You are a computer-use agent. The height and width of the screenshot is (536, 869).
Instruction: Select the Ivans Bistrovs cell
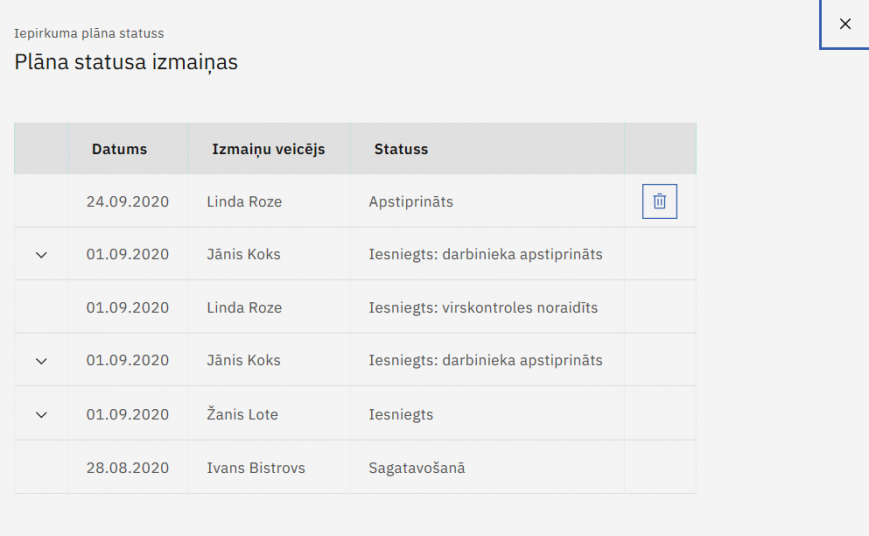[256, 468]
